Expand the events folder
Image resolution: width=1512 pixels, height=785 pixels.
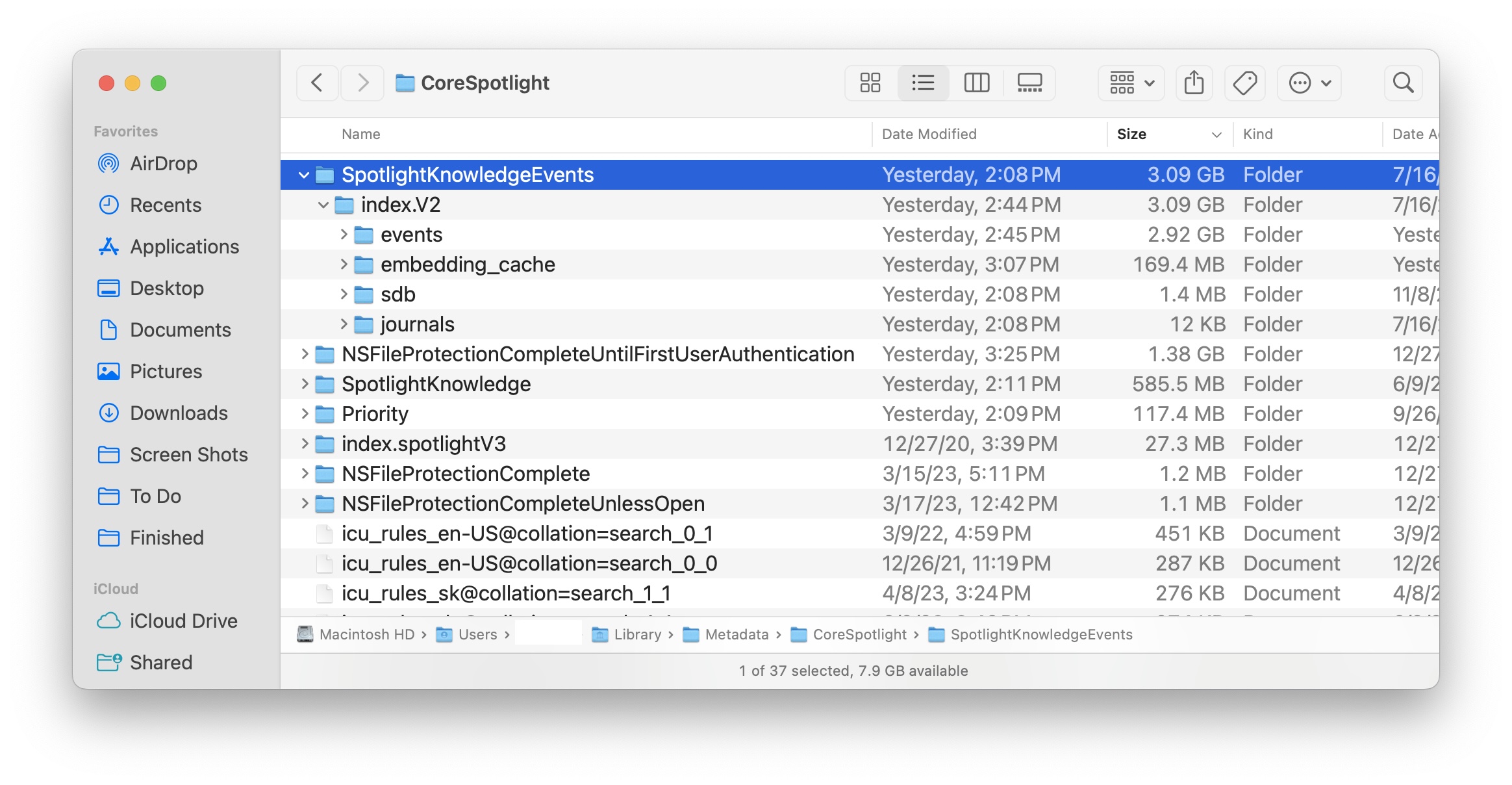coord(343,234)
